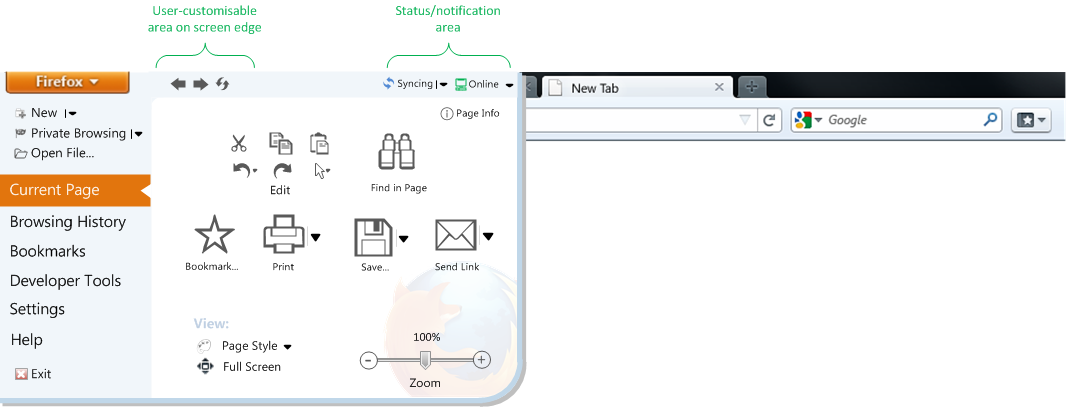
Task: Open the Syncing status dropdown arrow
Action: [443, 85]
